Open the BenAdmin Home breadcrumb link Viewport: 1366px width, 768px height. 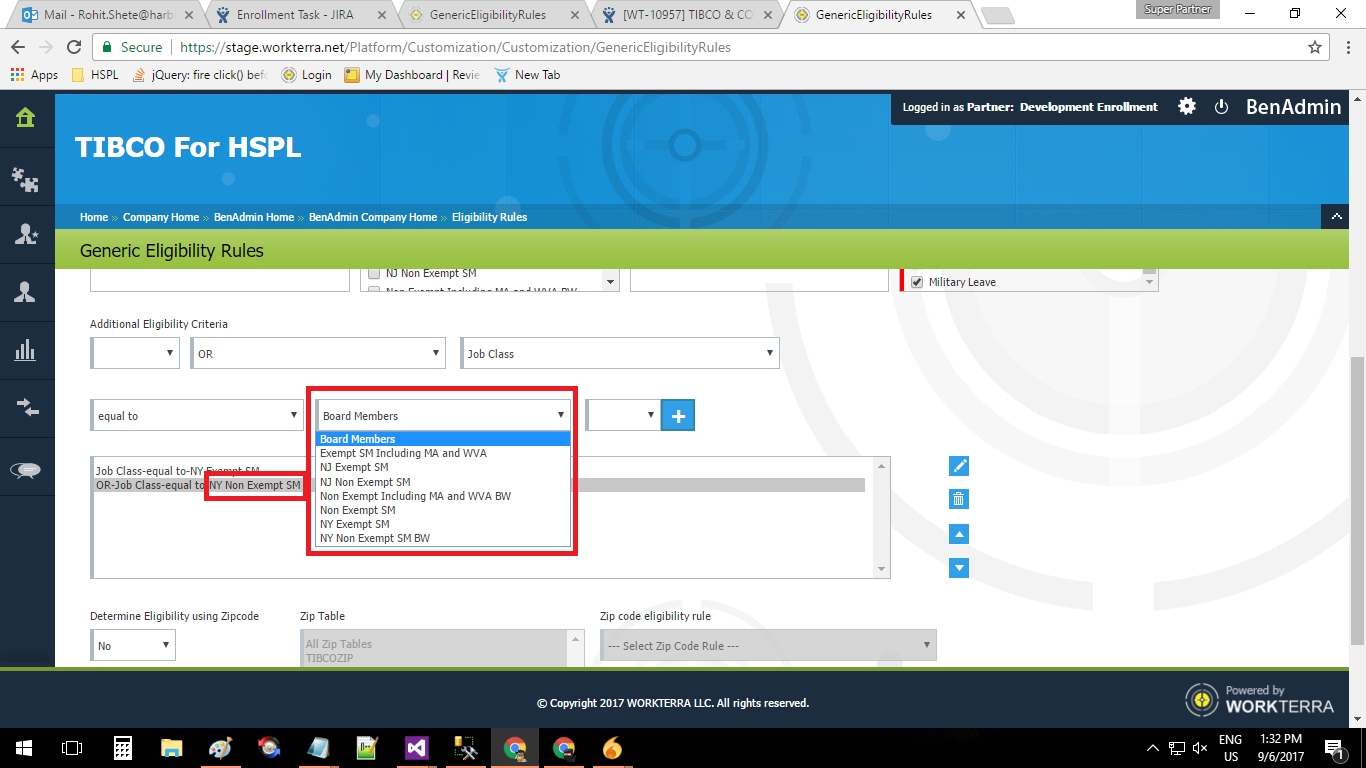(x=254, y=217)
